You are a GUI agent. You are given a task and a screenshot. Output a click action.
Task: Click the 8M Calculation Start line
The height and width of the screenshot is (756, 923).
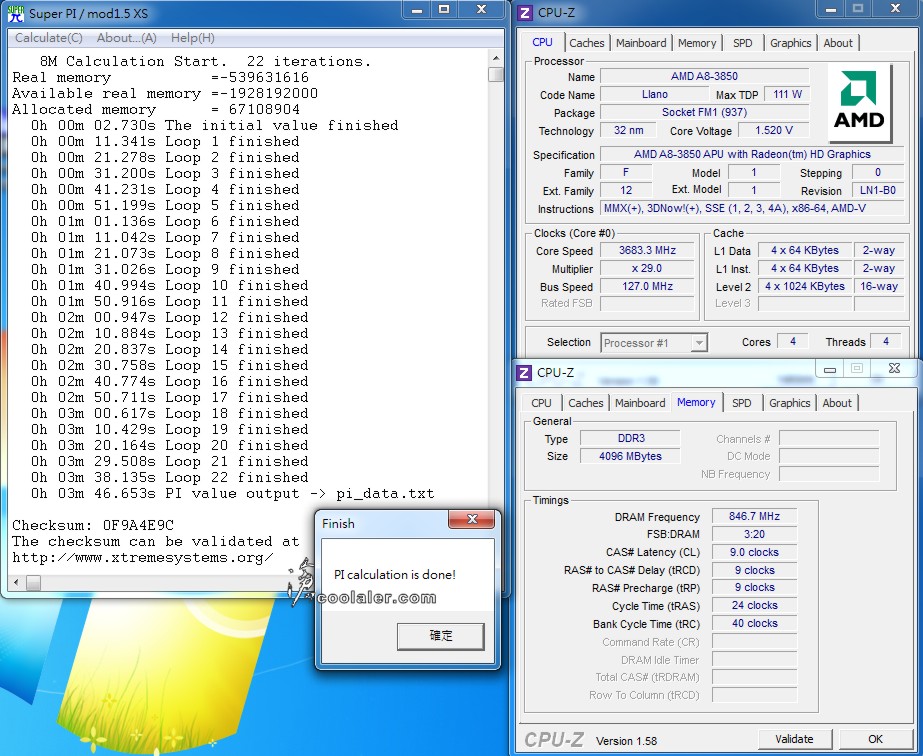coord(205,61)
